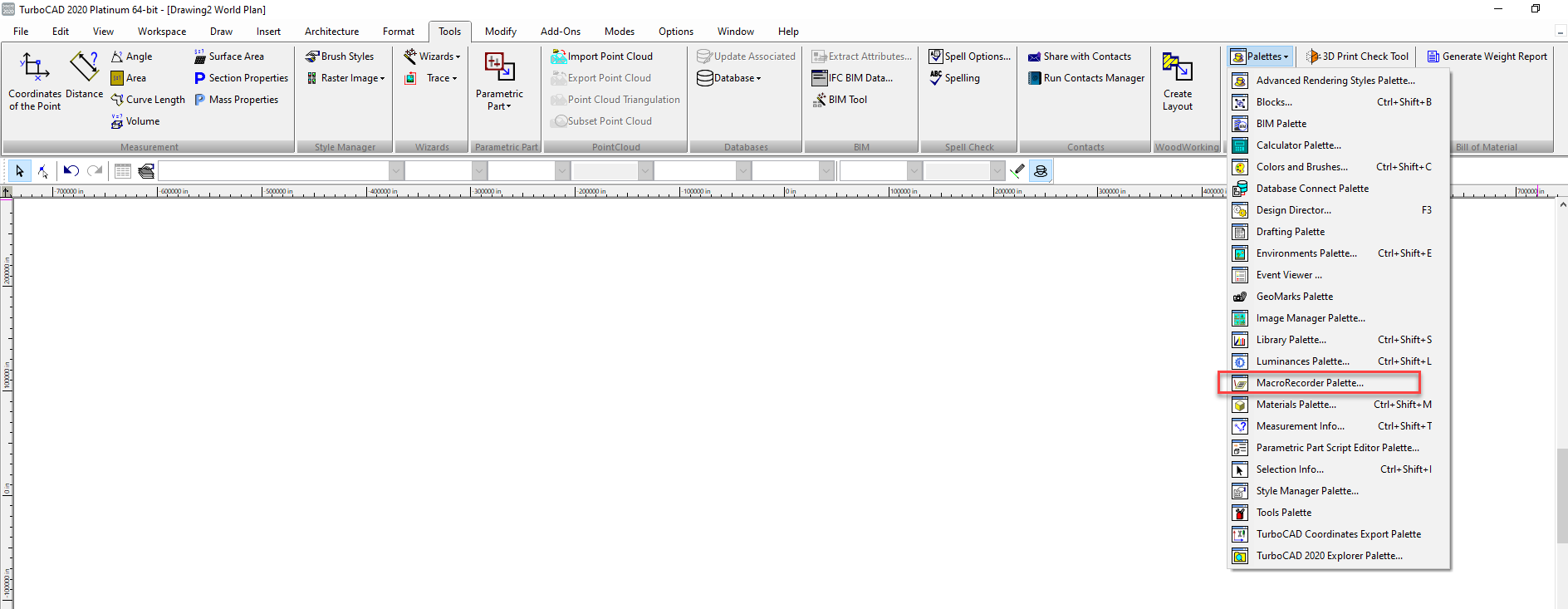
Task: Open Advanced Rendering Styles Palette
Action: pos(1339,81)
